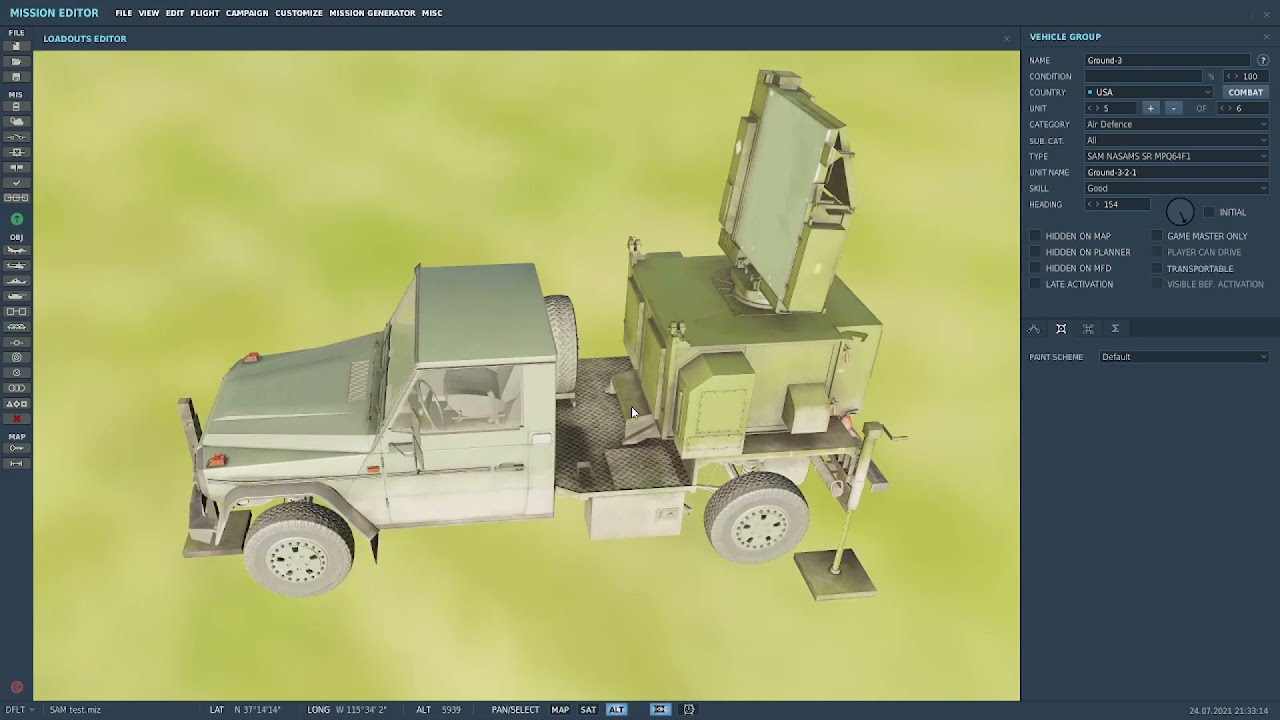The image size is (1280, 720).
Task: Open the summary sigma tab icon
Action: [1115, 329]
